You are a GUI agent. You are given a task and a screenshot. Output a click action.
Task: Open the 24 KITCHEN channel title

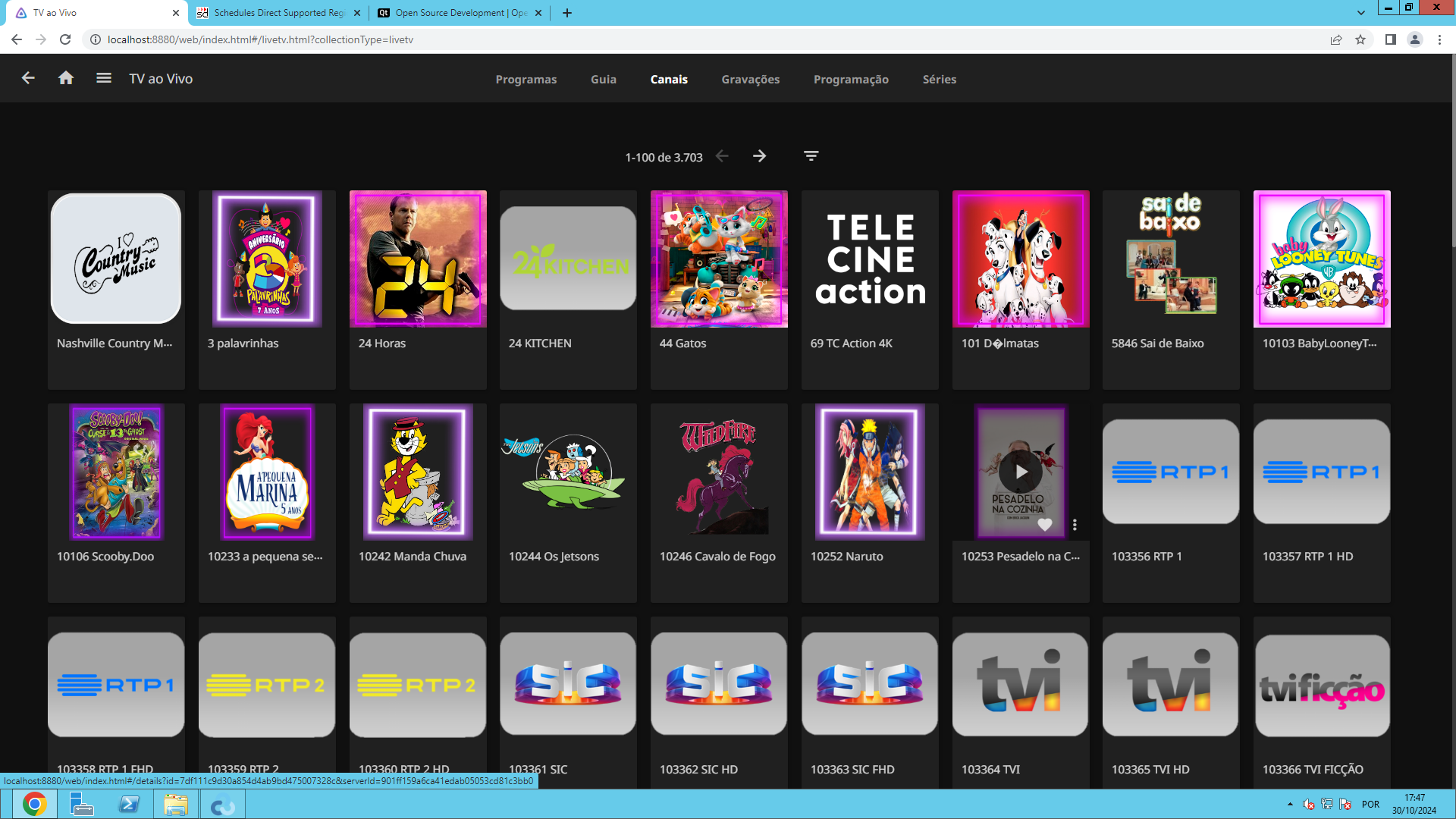pyautogui.click(x=540, y=344)
